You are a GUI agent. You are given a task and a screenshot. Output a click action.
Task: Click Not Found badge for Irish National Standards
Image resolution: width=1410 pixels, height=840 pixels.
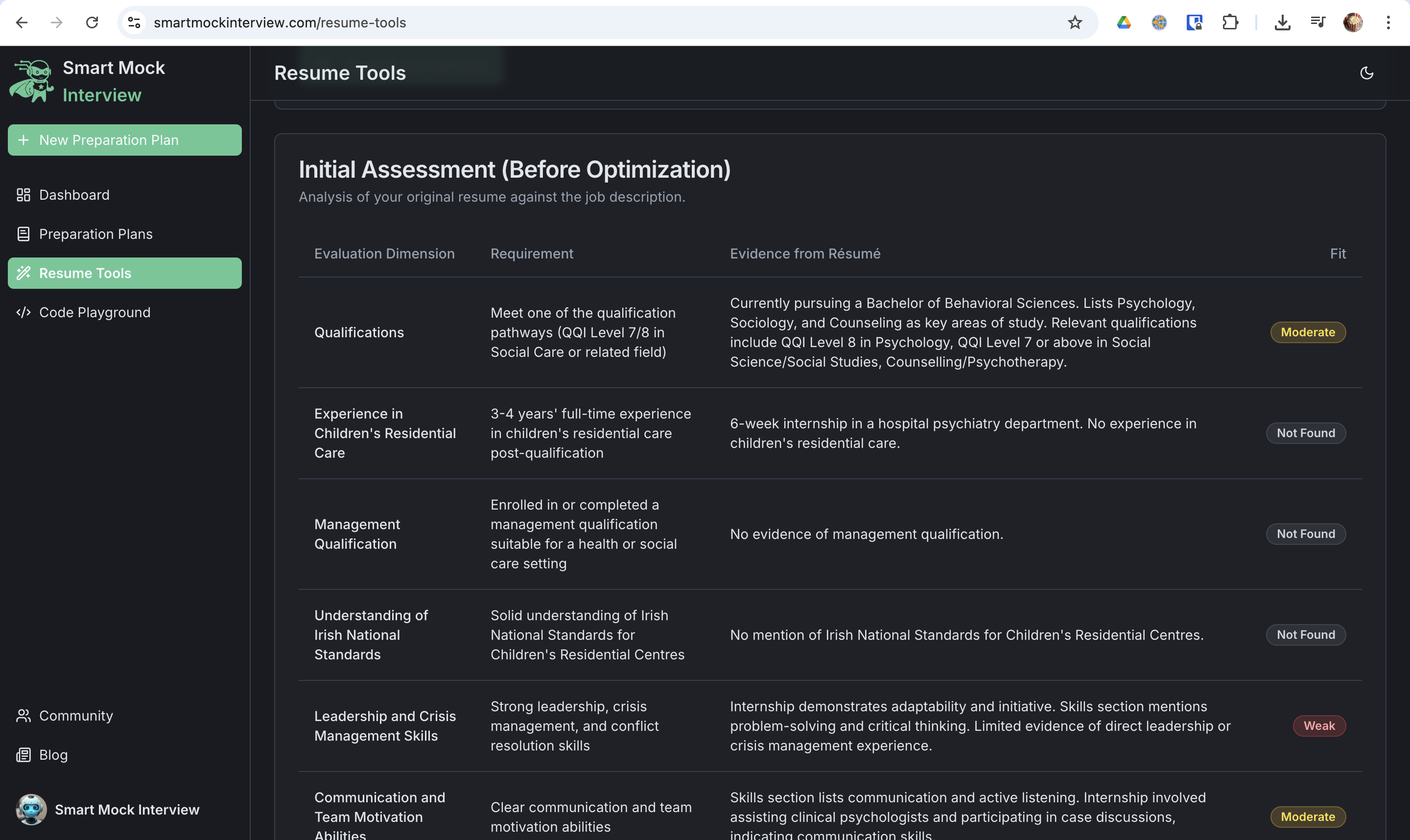(1306, 634)
